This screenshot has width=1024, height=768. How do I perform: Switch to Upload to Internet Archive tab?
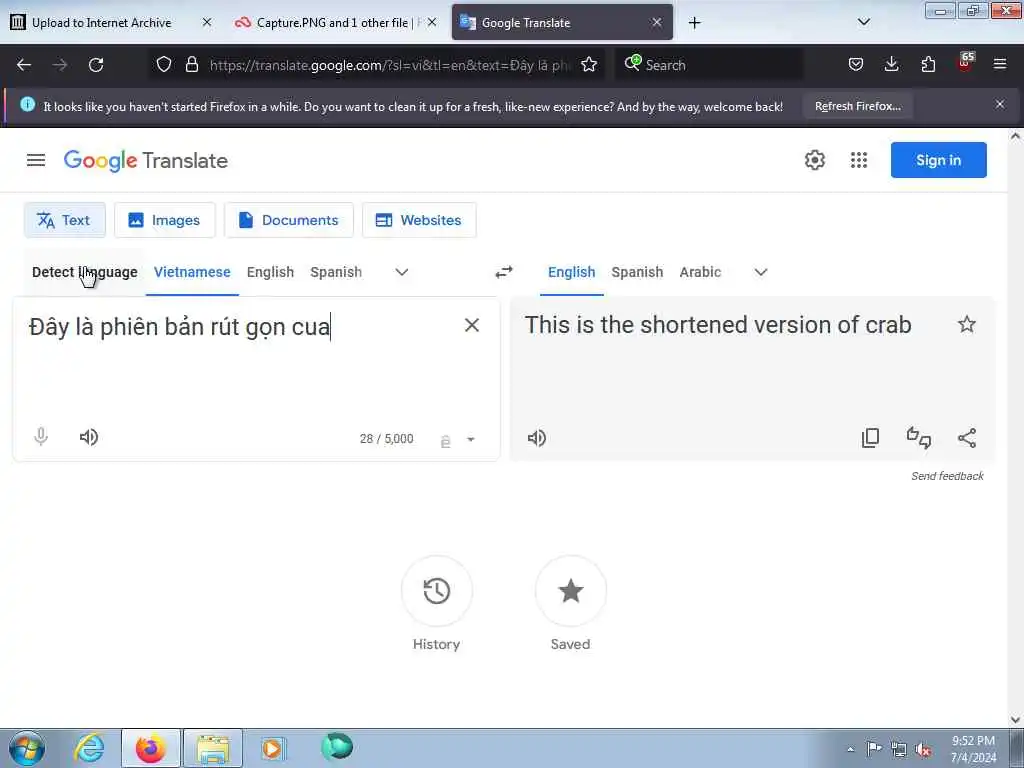[x=101, y=23]
